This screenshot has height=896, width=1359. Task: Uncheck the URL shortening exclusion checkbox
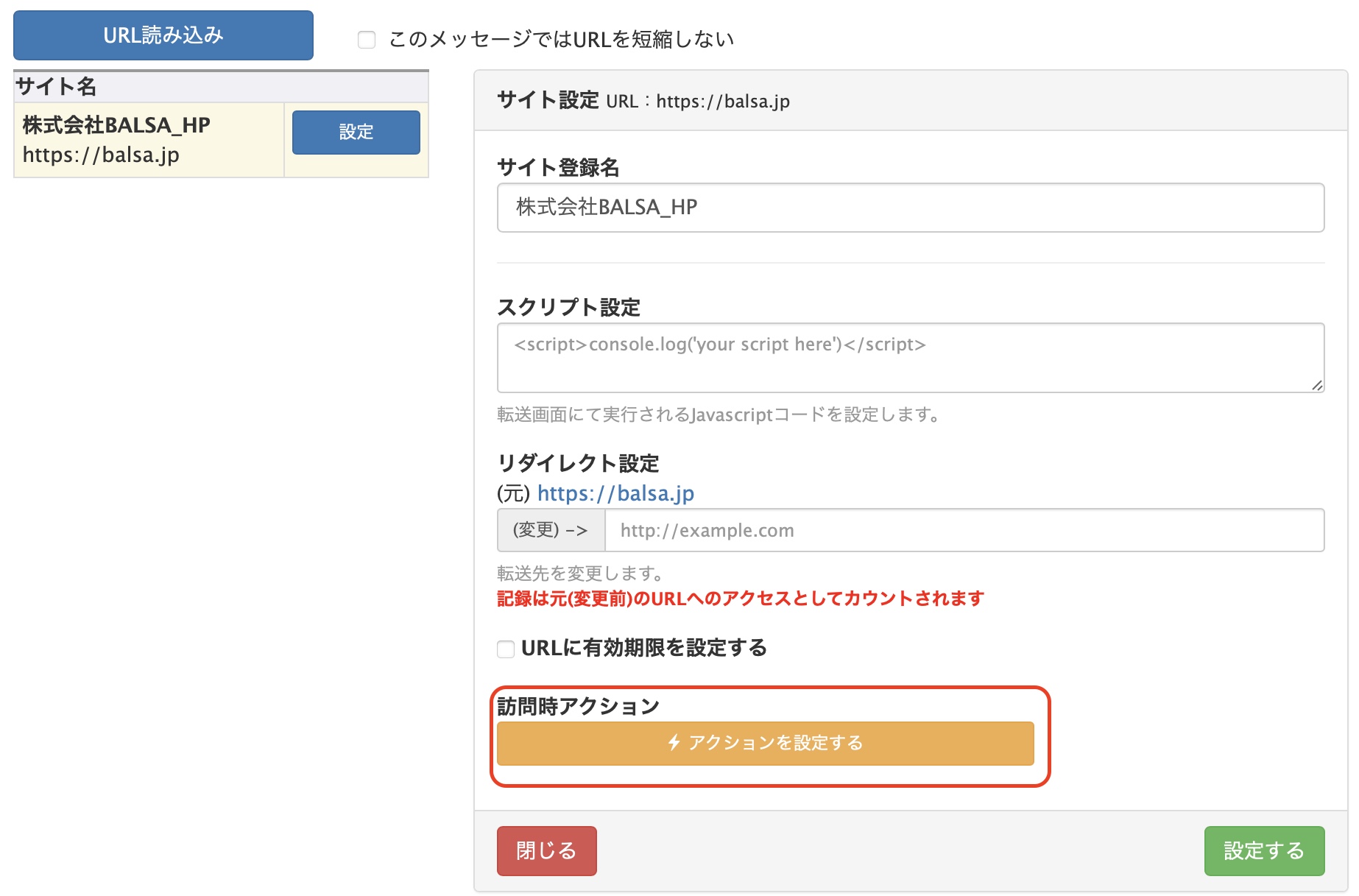point(366,42)
